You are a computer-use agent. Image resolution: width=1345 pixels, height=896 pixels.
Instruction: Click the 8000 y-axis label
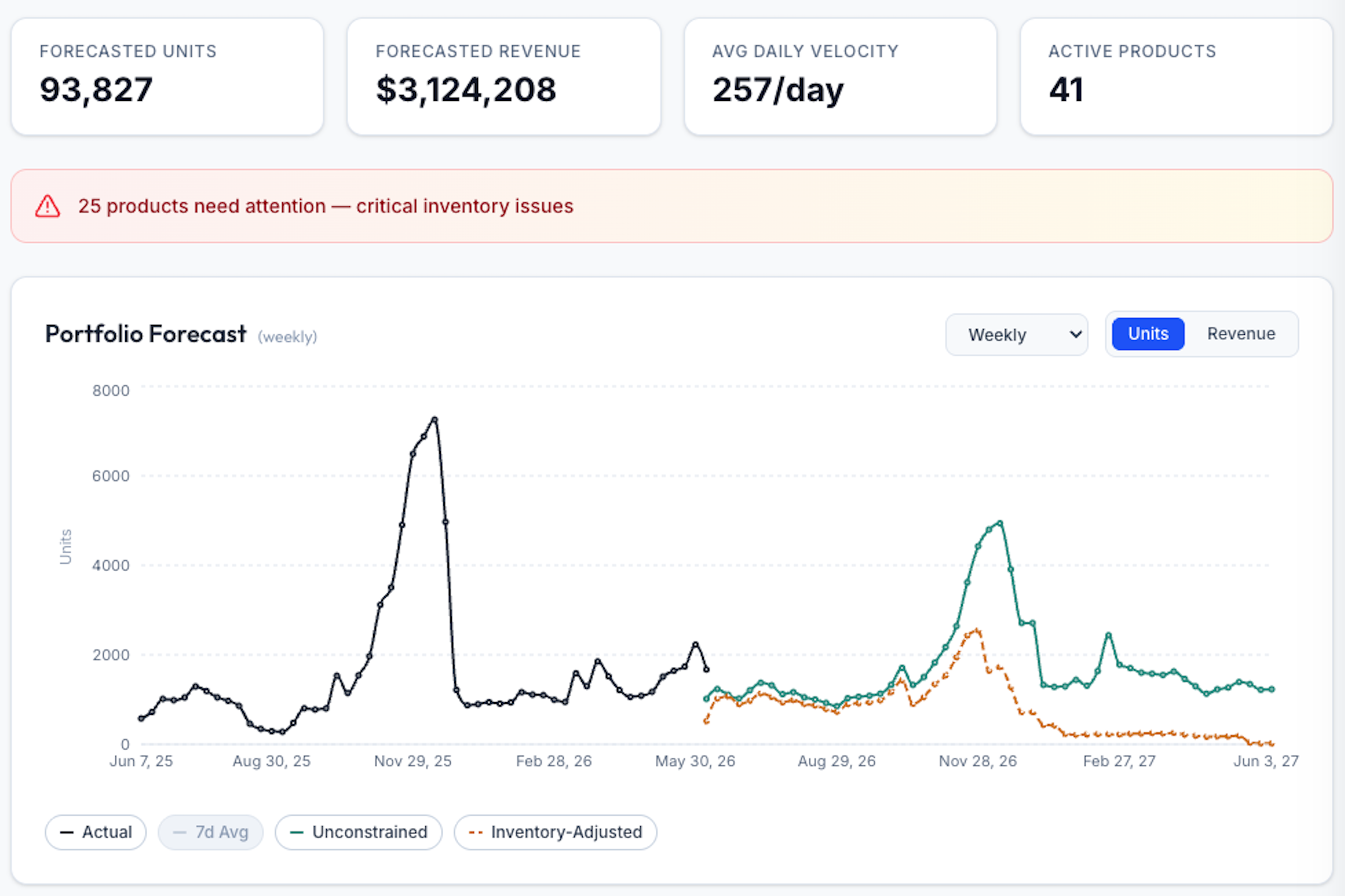coord(111,391)
